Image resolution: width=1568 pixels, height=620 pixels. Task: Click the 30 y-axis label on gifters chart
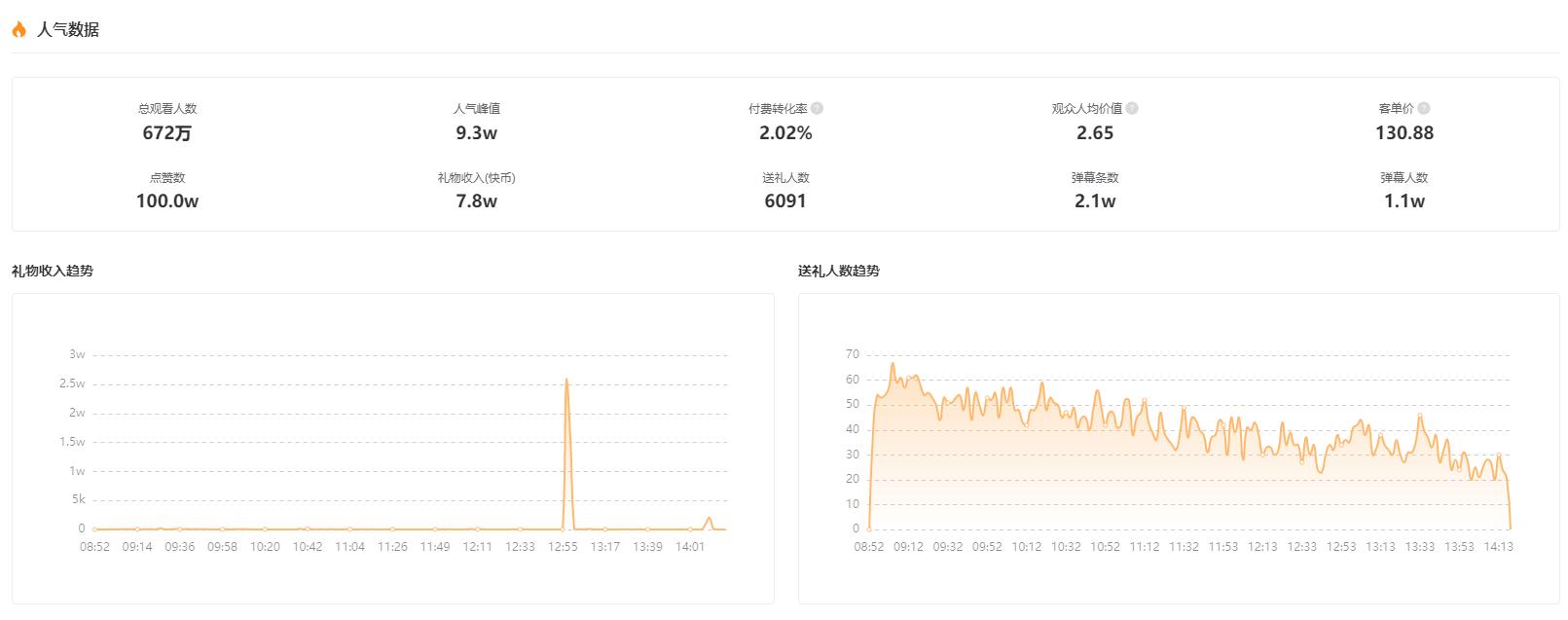click(853, 455)
